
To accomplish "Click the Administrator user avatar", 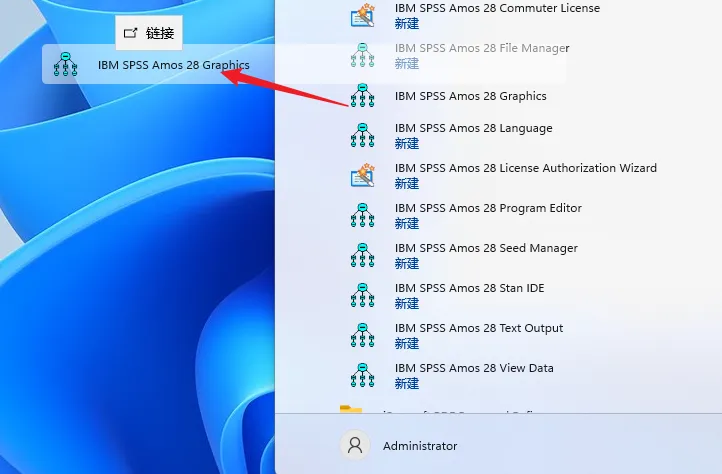I will [x=355, y=445].
